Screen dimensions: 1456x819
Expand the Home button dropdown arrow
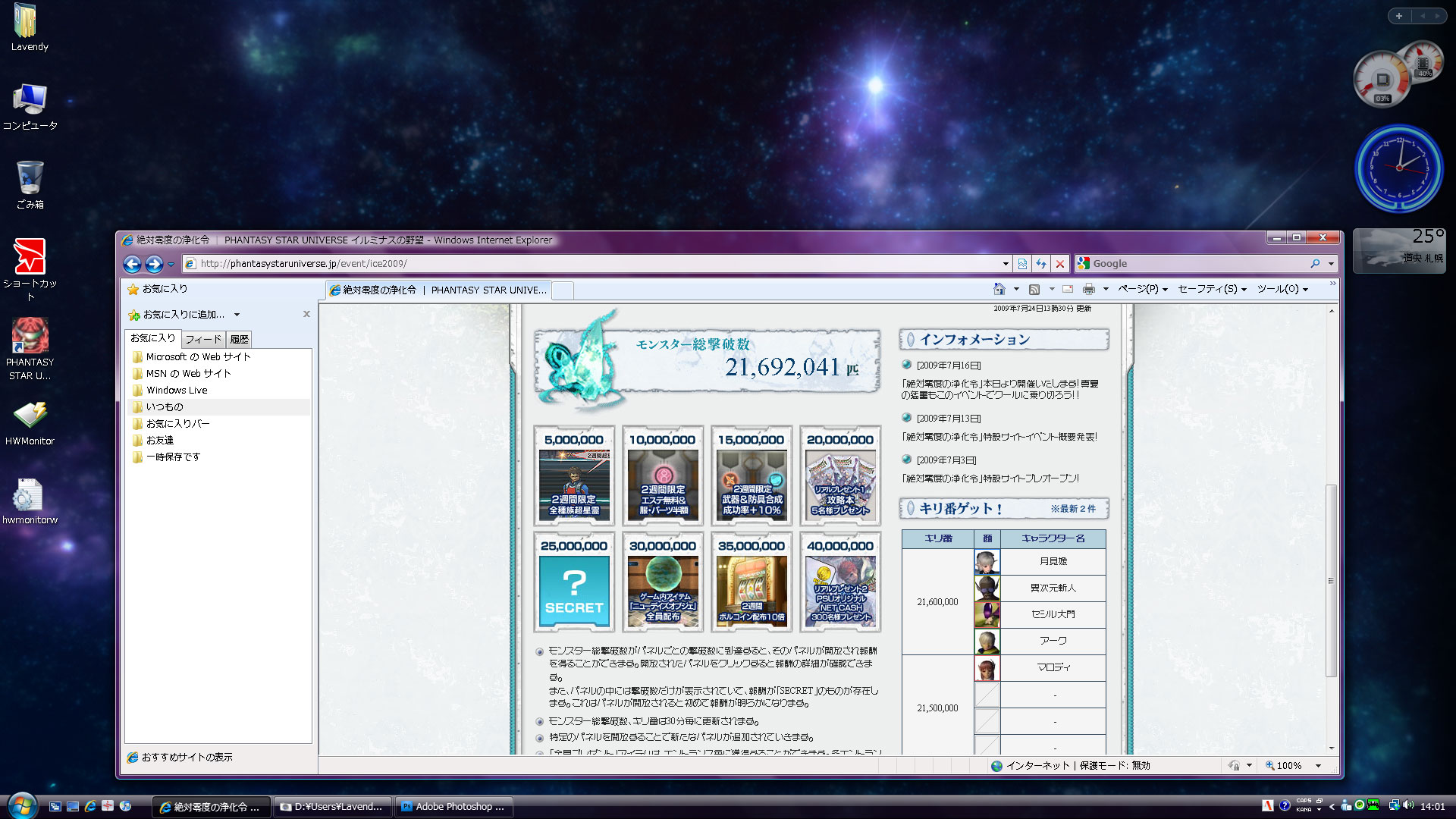1015,289
